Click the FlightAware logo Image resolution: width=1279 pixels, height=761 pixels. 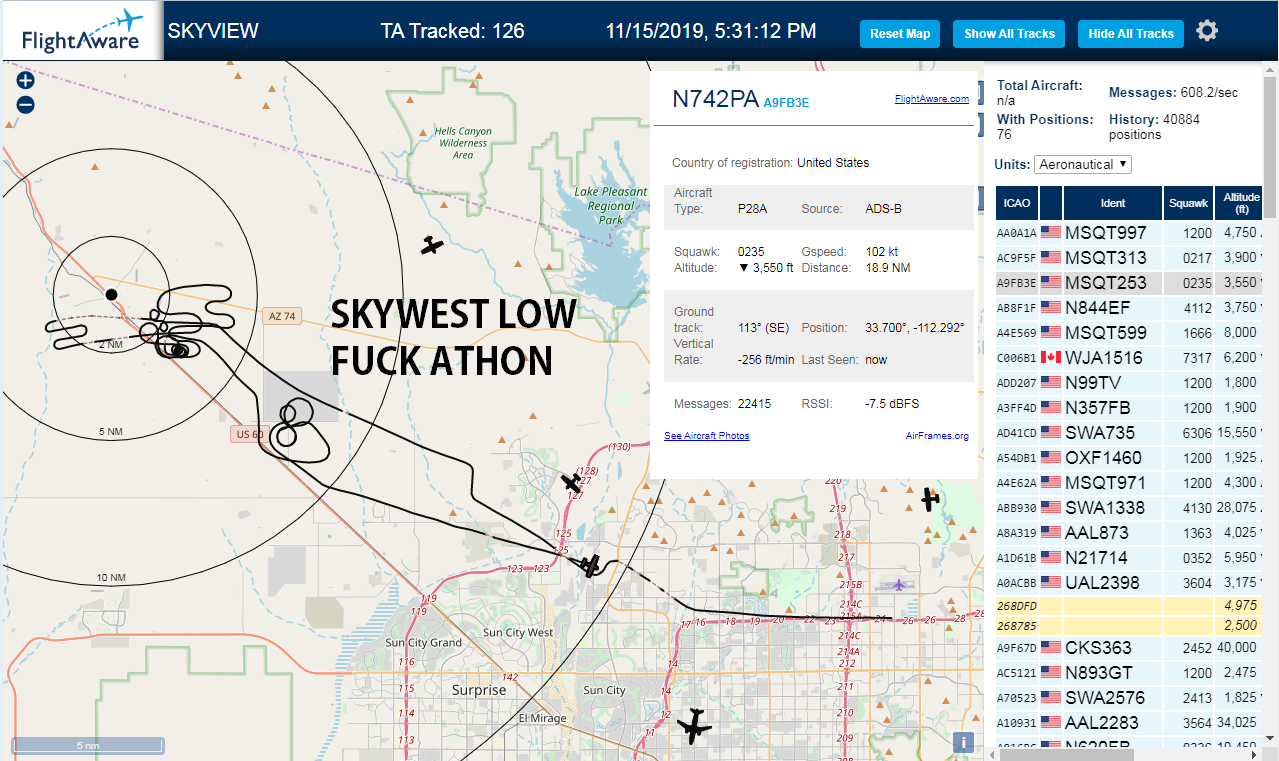81,31
